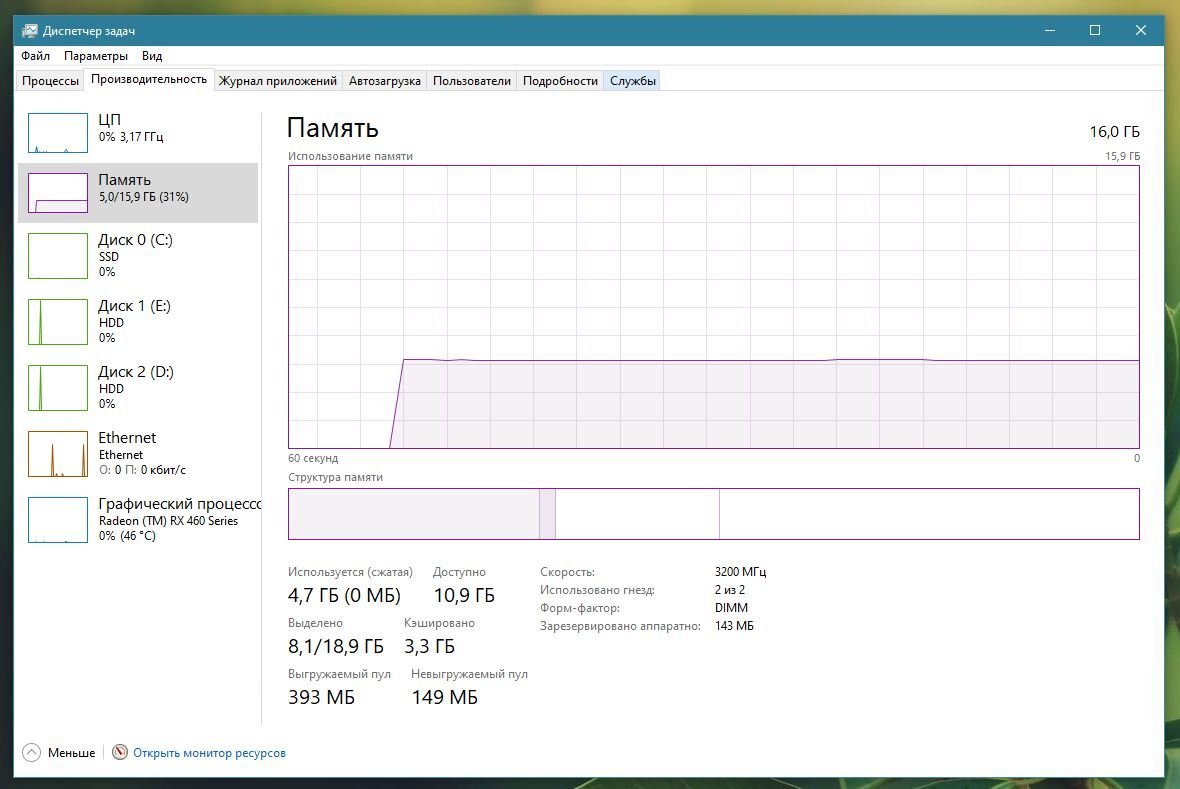The image size is (1180, 789).
Task: Click the 'Открыть монитор ресурсов' link
Action: click(209, 753)
